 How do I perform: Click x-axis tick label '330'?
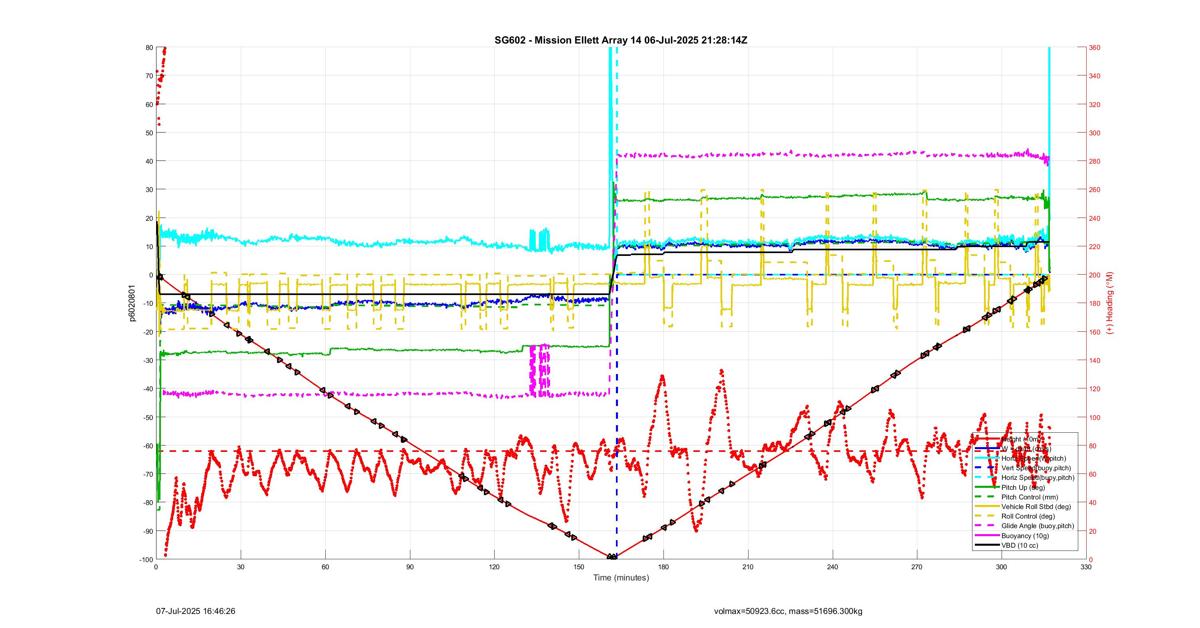tap(1085, 567)
